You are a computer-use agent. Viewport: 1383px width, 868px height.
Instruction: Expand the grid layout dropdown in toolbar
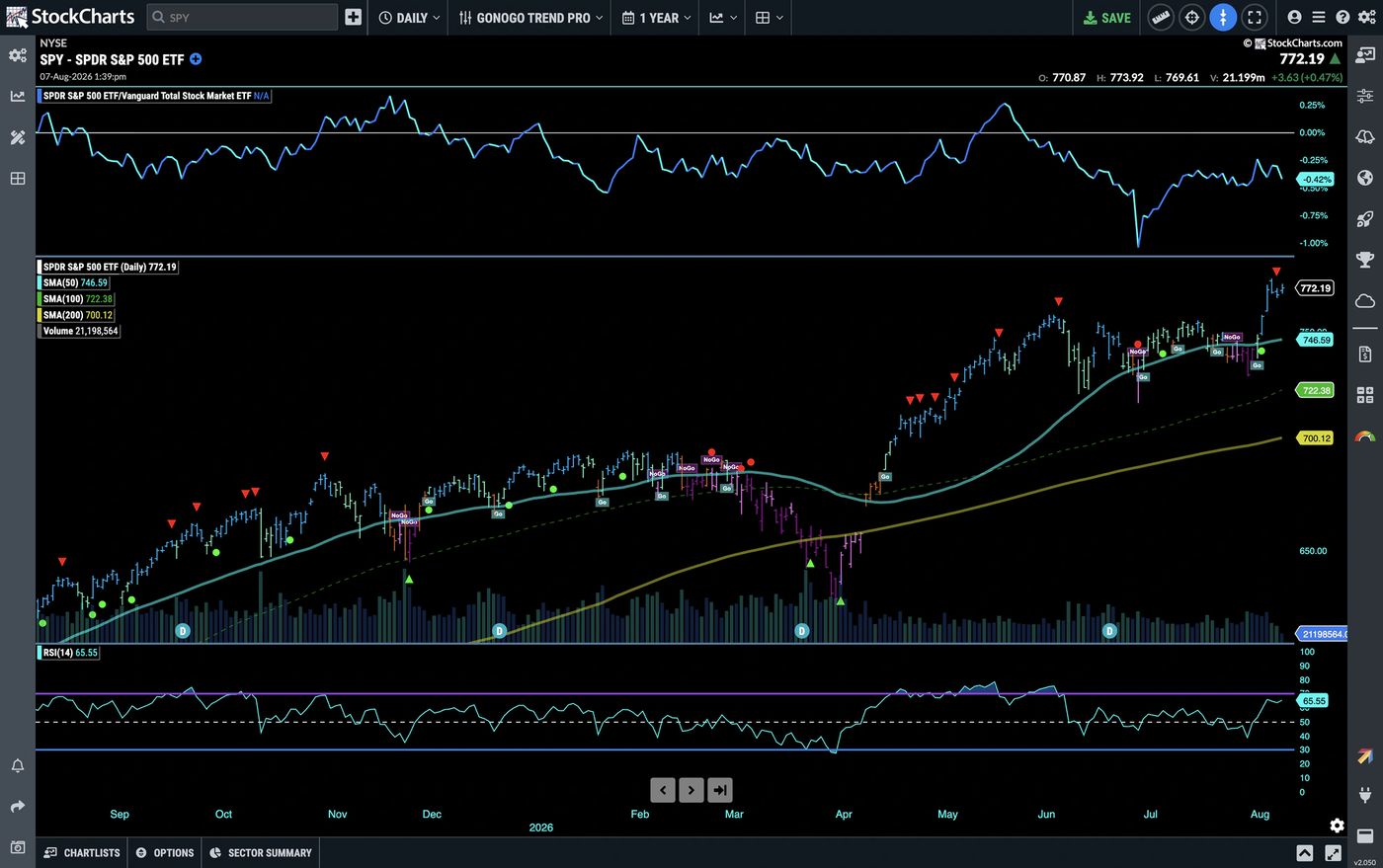coord(769,18)
